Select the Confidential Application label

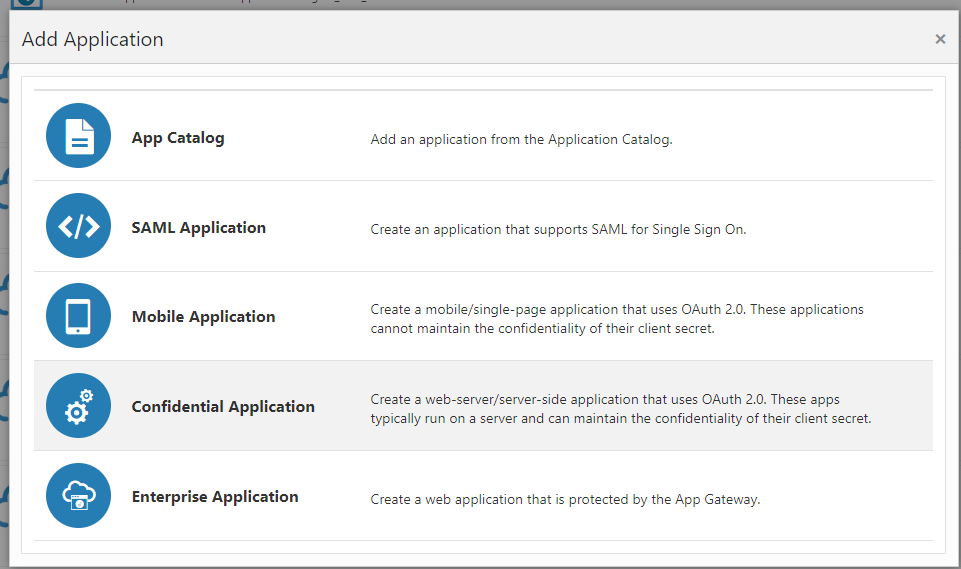point(223,407)
